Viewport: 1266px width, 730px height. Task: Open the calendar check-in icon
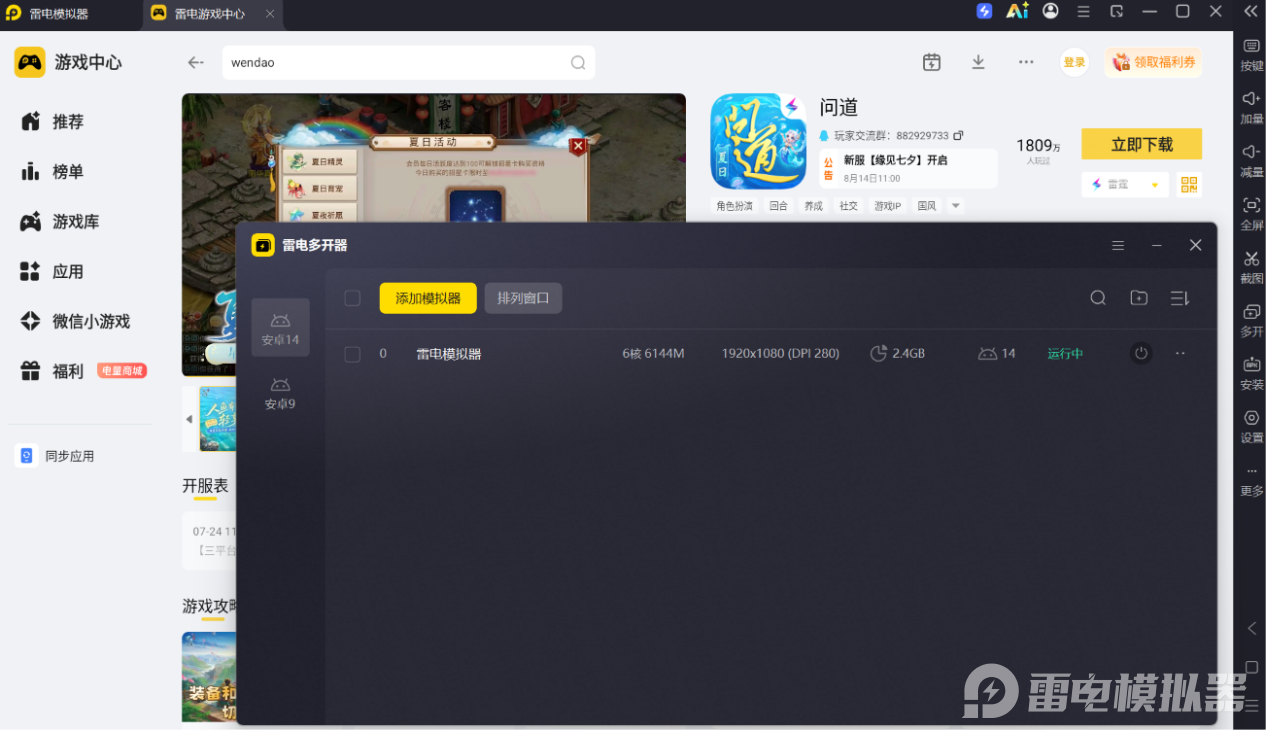(931, 62)
